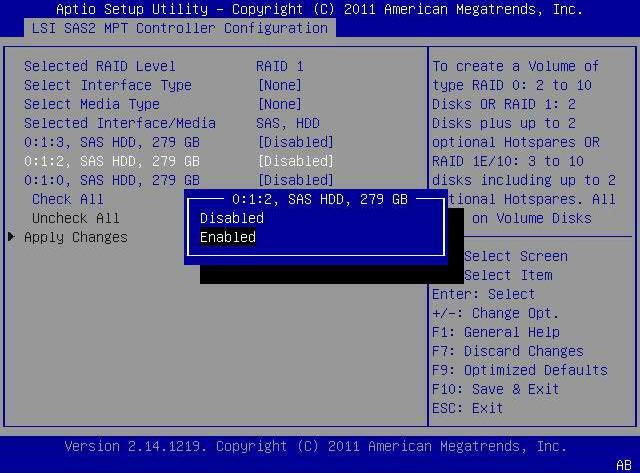Select the highlighted 0:1:2, SAS HDD row label
Viewport: 640px width, 473px height.
pyautogui.click(x=112, y=161)
